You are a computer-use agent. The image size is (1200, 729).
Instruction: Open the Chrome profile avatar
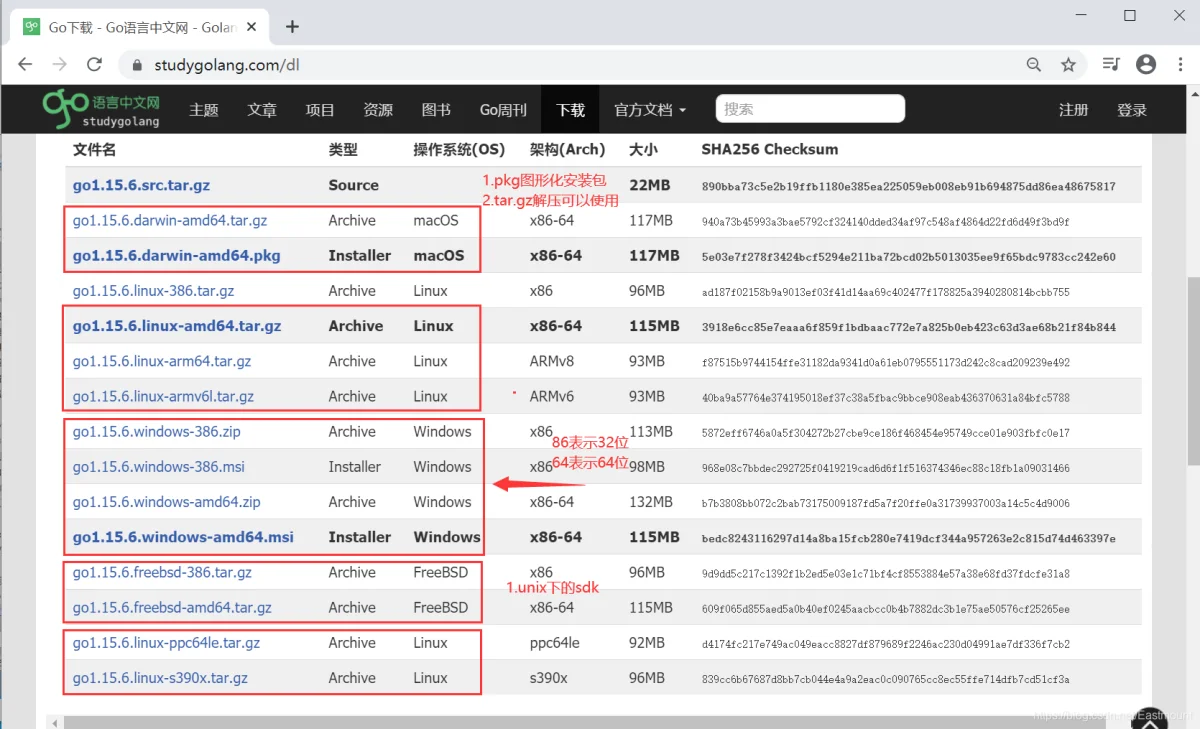coord(1146,65)
